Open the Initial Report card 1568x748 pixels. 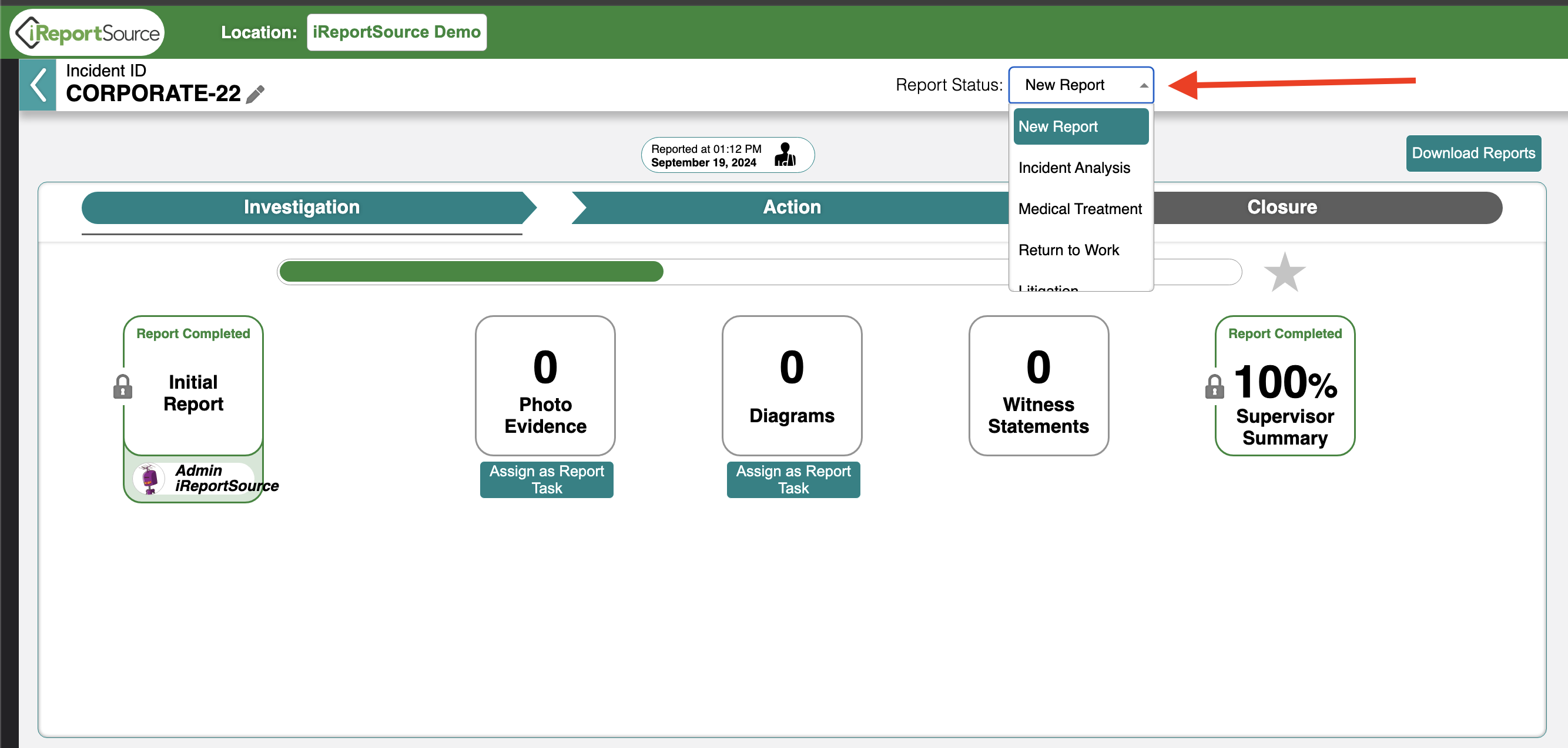click(x=193, y=385)
